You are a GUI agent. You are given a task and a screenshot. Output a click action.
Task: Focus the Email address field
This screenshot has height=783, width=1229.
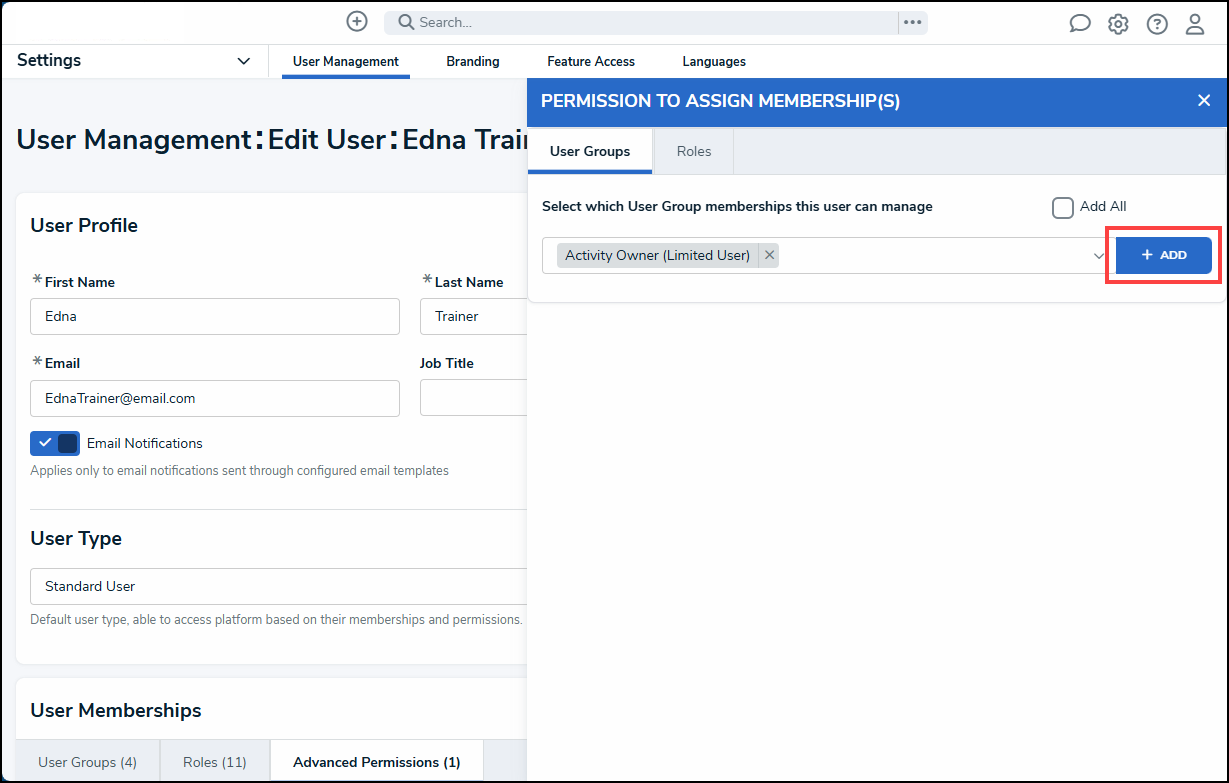tap(215, 398)
